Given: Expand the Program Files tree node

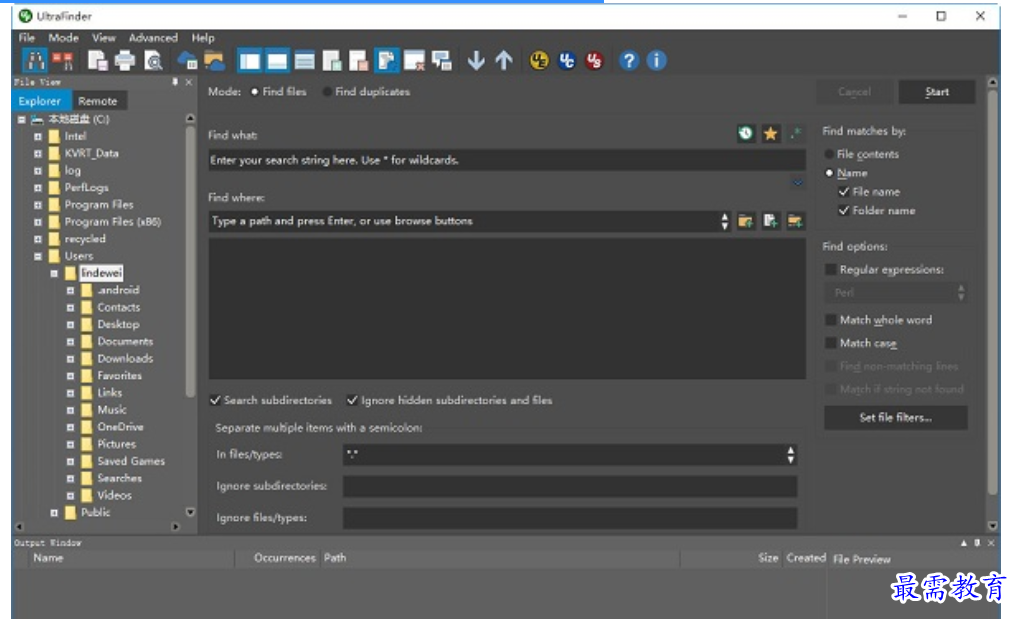Looking at the screenshot, I should pos(38,205).
